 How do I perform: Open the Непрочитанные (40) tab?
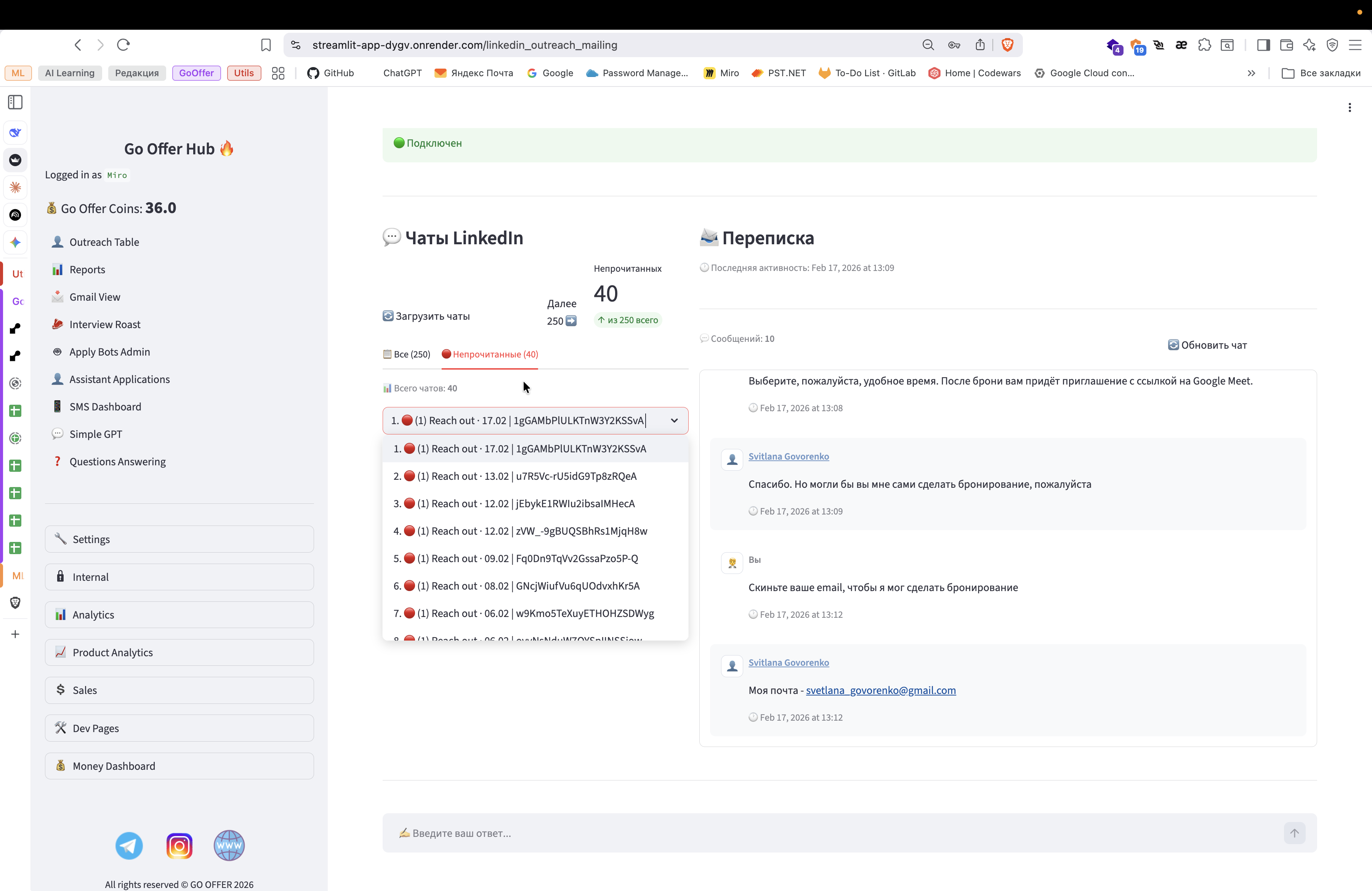pyautogui.click(x=489, y=354)
